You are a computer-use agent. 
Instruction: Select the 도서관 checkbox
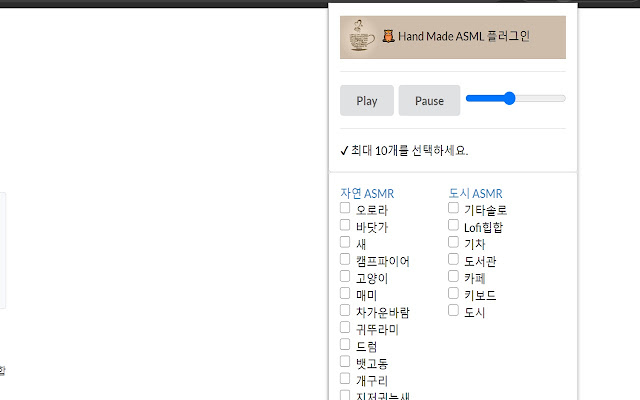point(453,259)
